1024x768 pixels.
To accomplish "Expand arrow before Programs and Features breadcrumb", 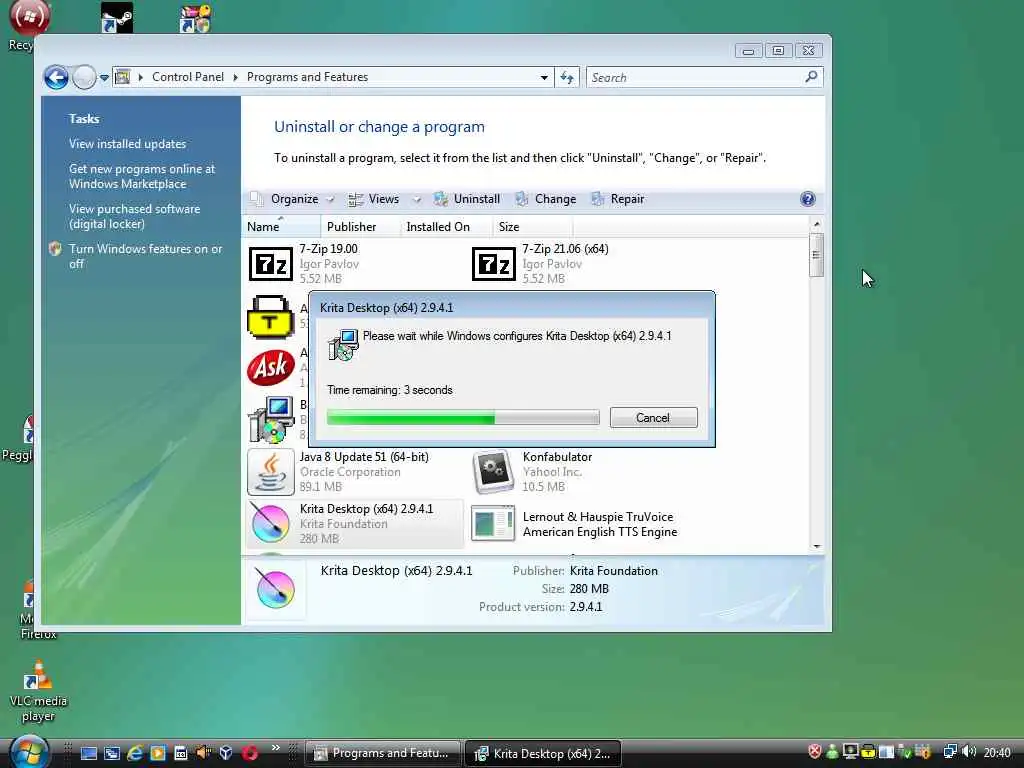I will tap(236, 78).
